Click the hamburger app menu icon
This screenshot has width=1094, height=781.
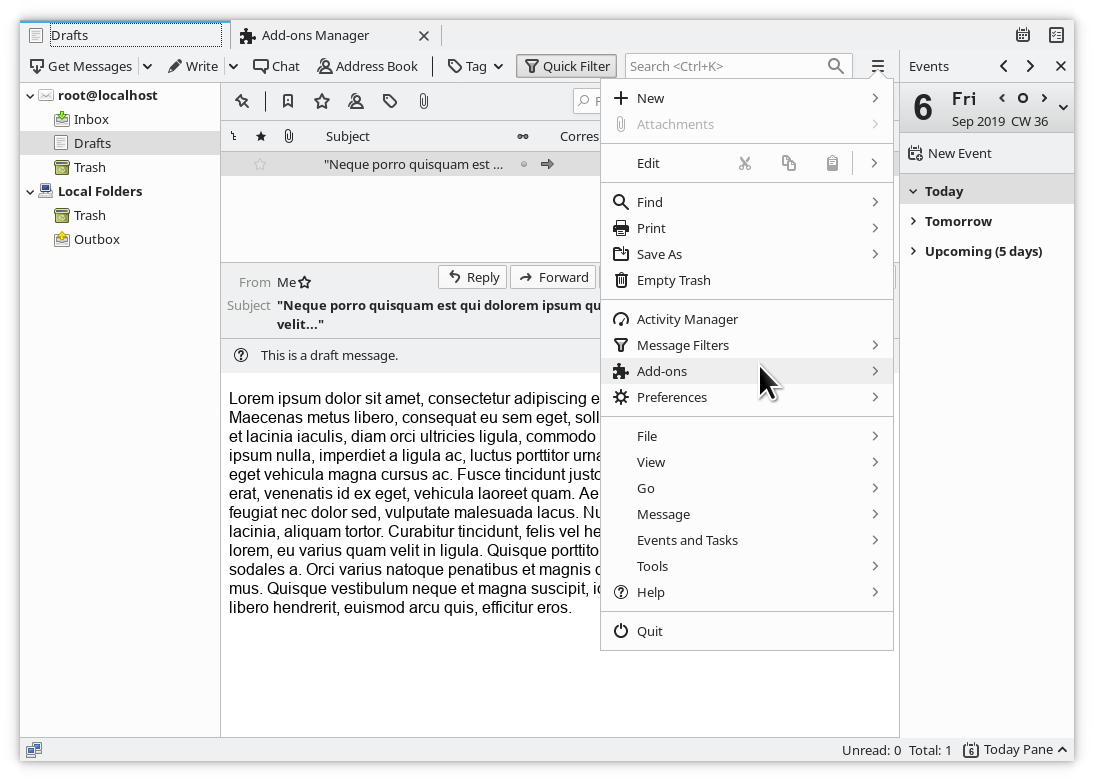877,66
